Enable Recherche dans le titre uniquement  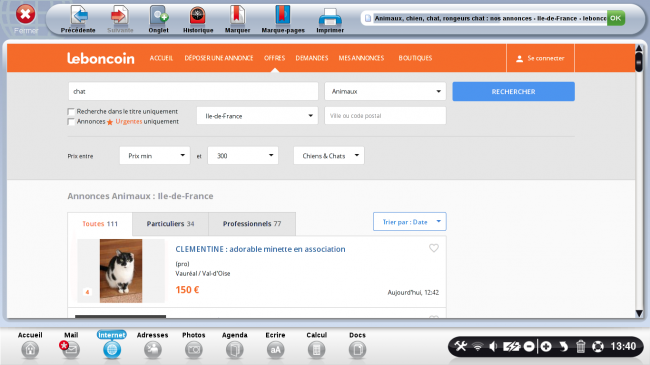(71, 112)
